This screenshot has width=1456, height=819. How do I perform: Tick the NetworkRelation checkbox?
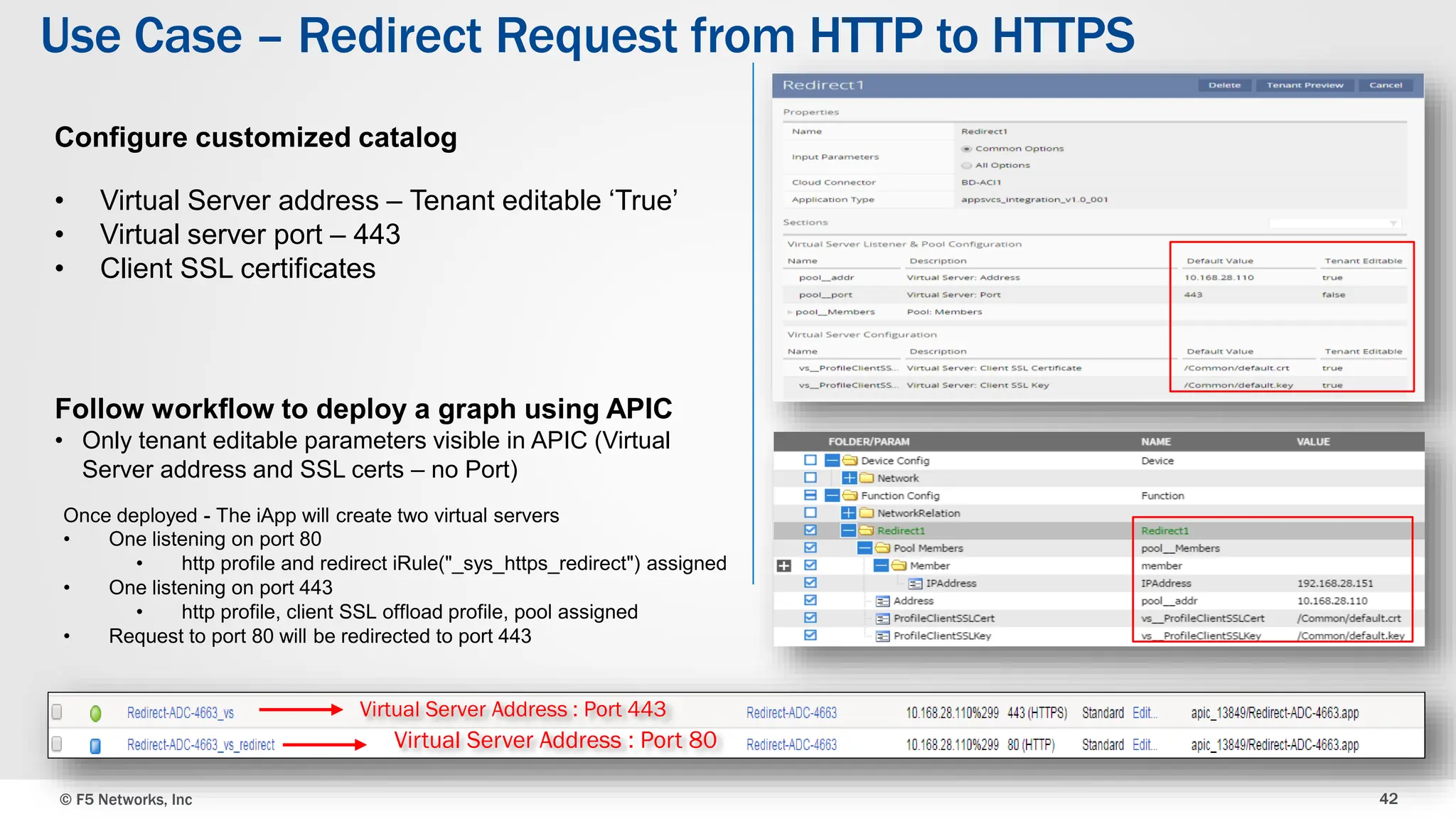coord(810,513)
